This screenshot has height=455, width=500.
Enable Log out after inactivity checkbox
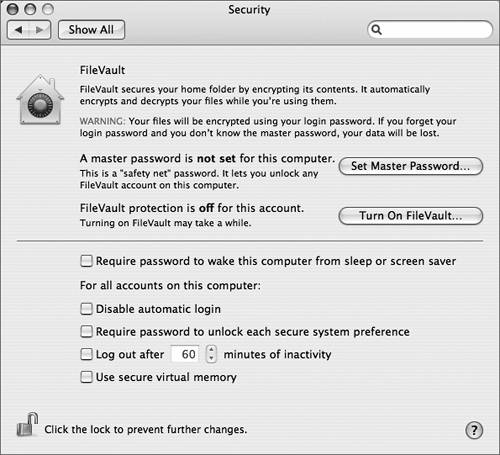(86, 354)
